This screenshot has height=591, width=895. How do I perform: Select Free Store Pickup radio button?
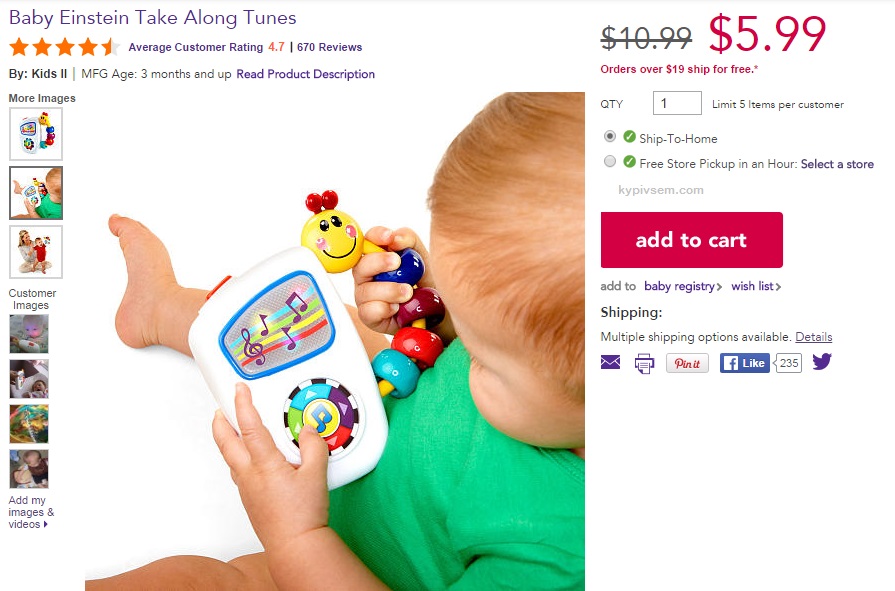pyautogui.click(x=610, y=162)
